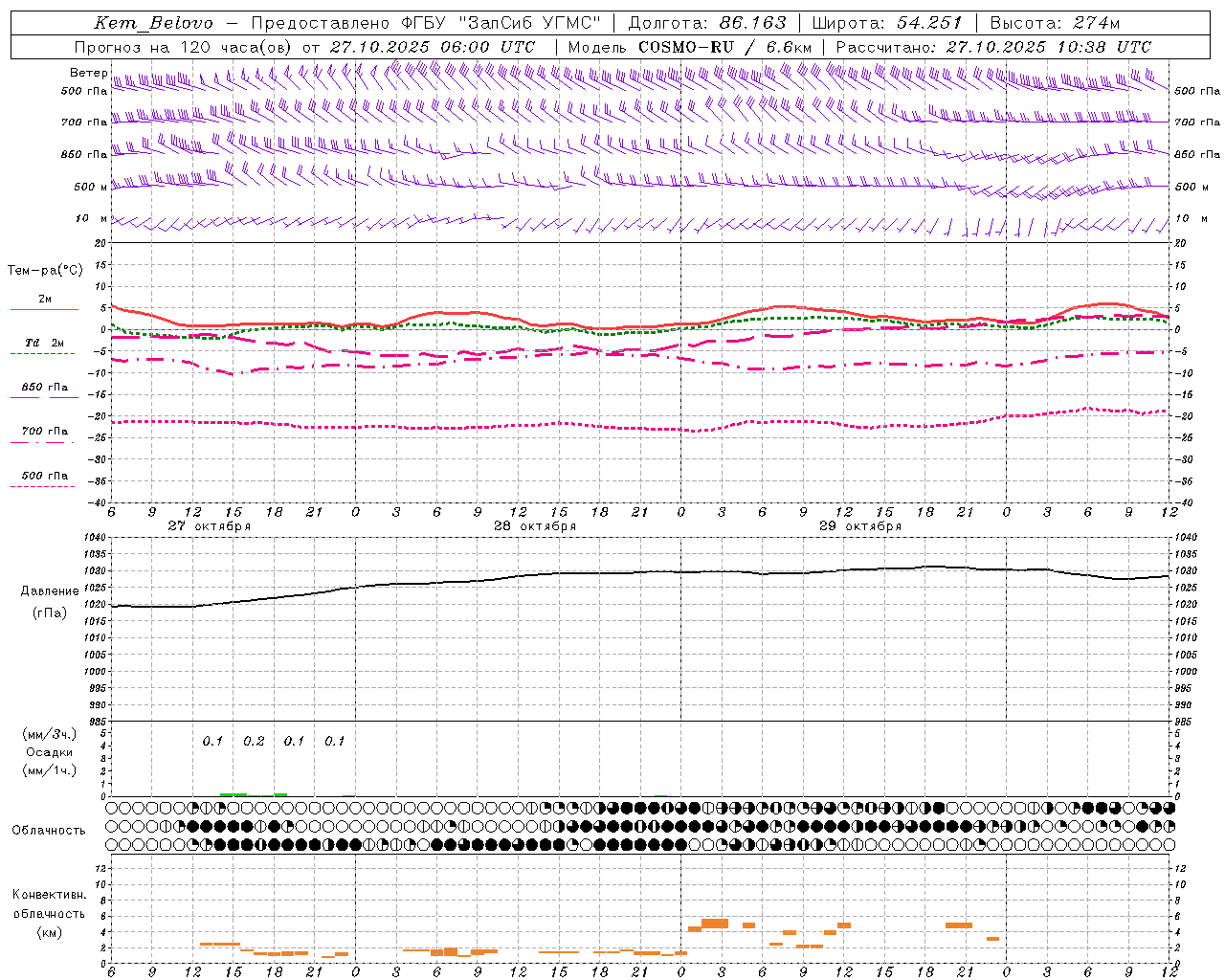Click the 10 м wind label on right axis
Image resolution: width=1225 pixels, height=980 pixels.
pyautogui.click(x=1192, y=218)
